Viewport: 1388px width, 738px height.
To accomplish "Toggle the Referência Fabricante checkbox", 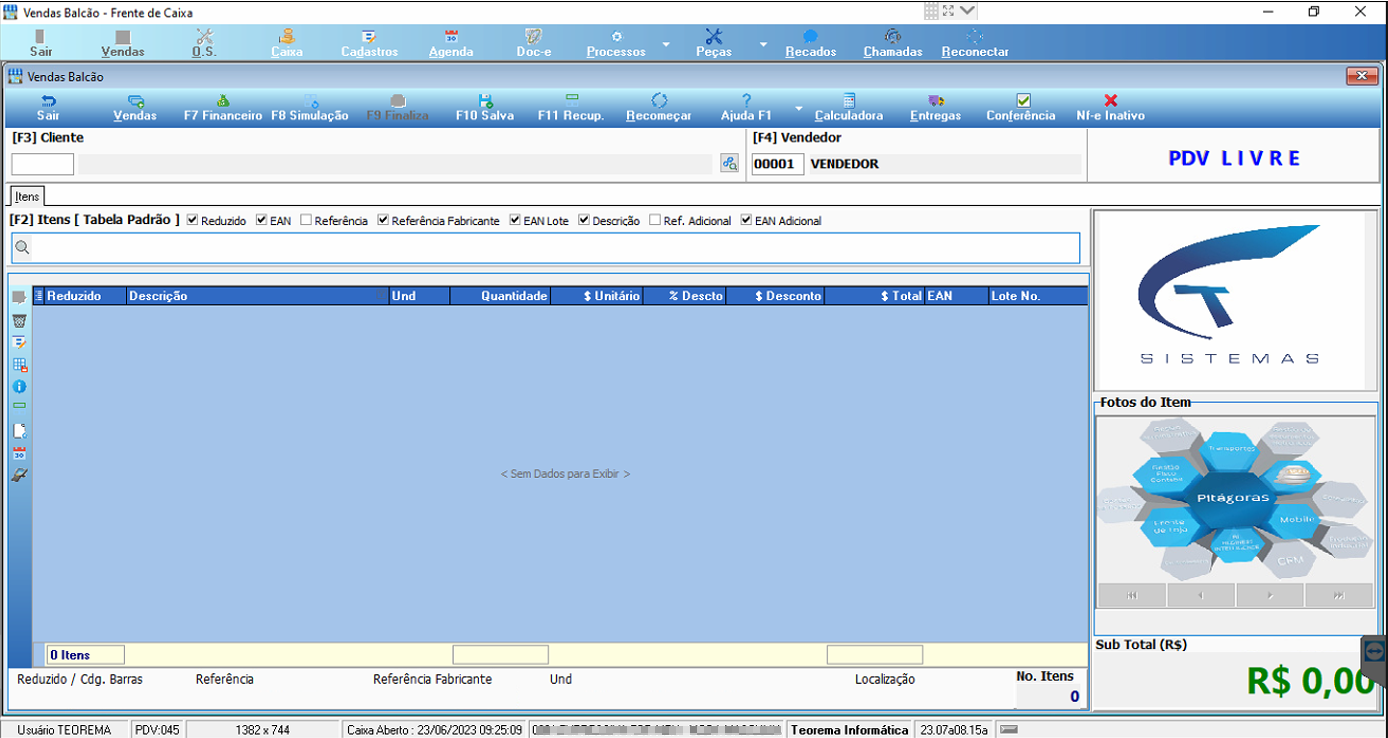I will [384, 220].
